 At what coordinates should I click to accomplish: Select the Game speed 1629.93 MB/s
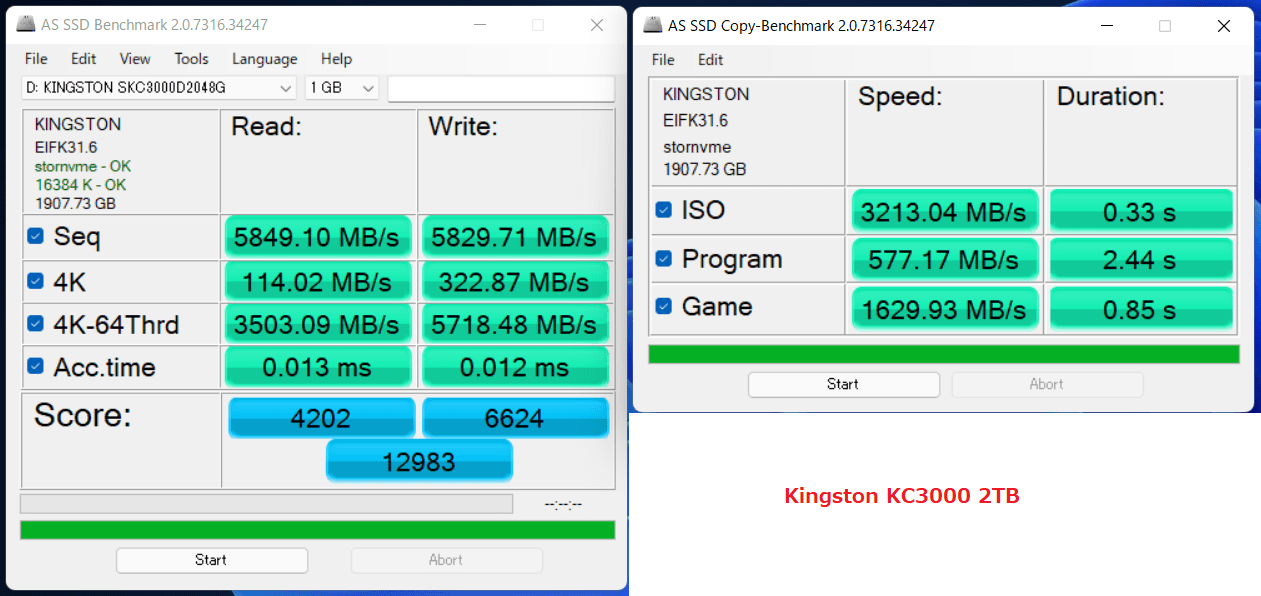pos(945,309)
